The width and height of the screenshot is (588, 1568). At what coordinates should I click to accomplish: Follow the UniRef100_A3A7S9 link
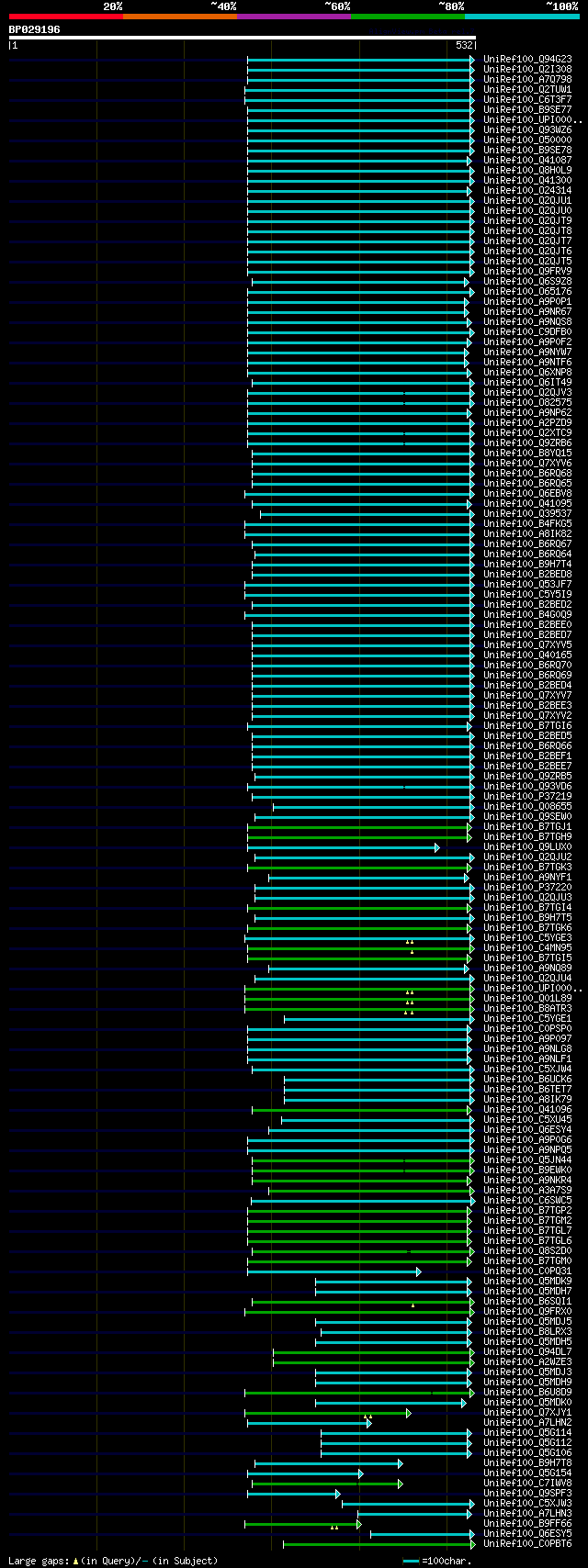tap(527, 1190)
